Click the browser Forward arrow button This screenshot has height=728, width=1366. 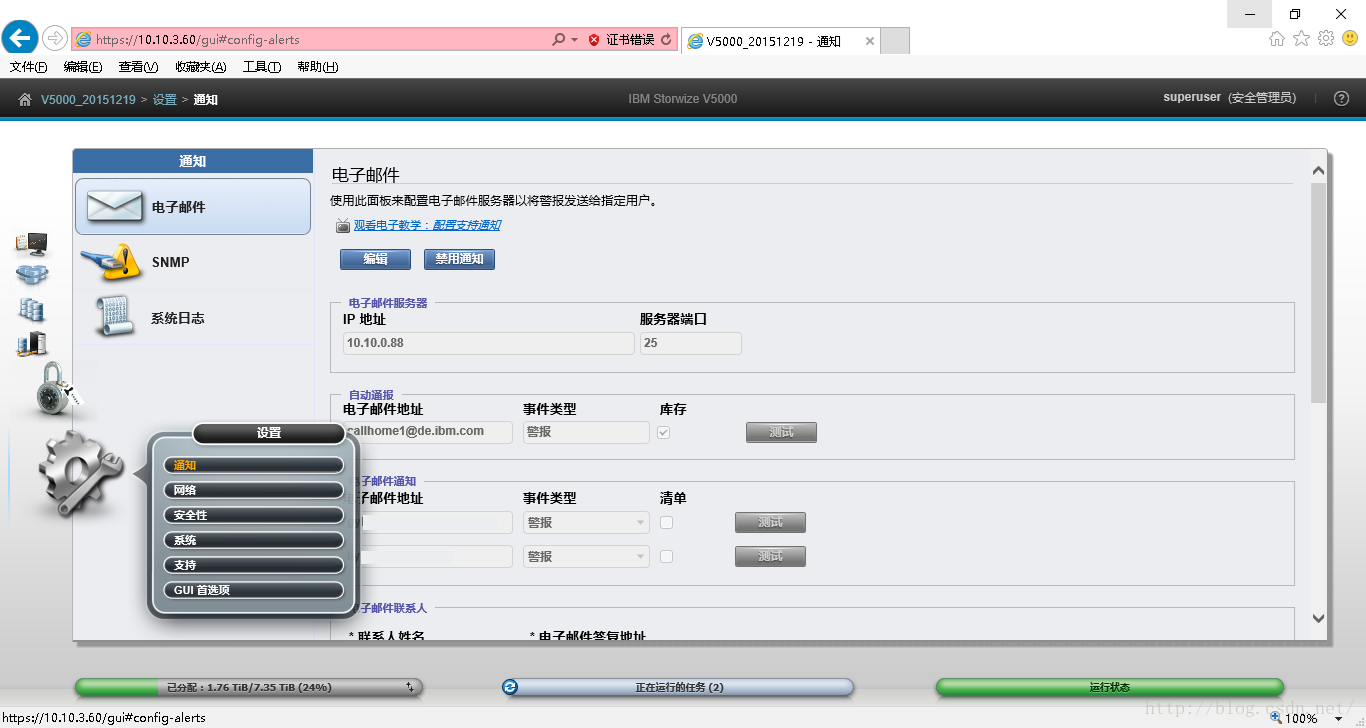pos(55,39)
